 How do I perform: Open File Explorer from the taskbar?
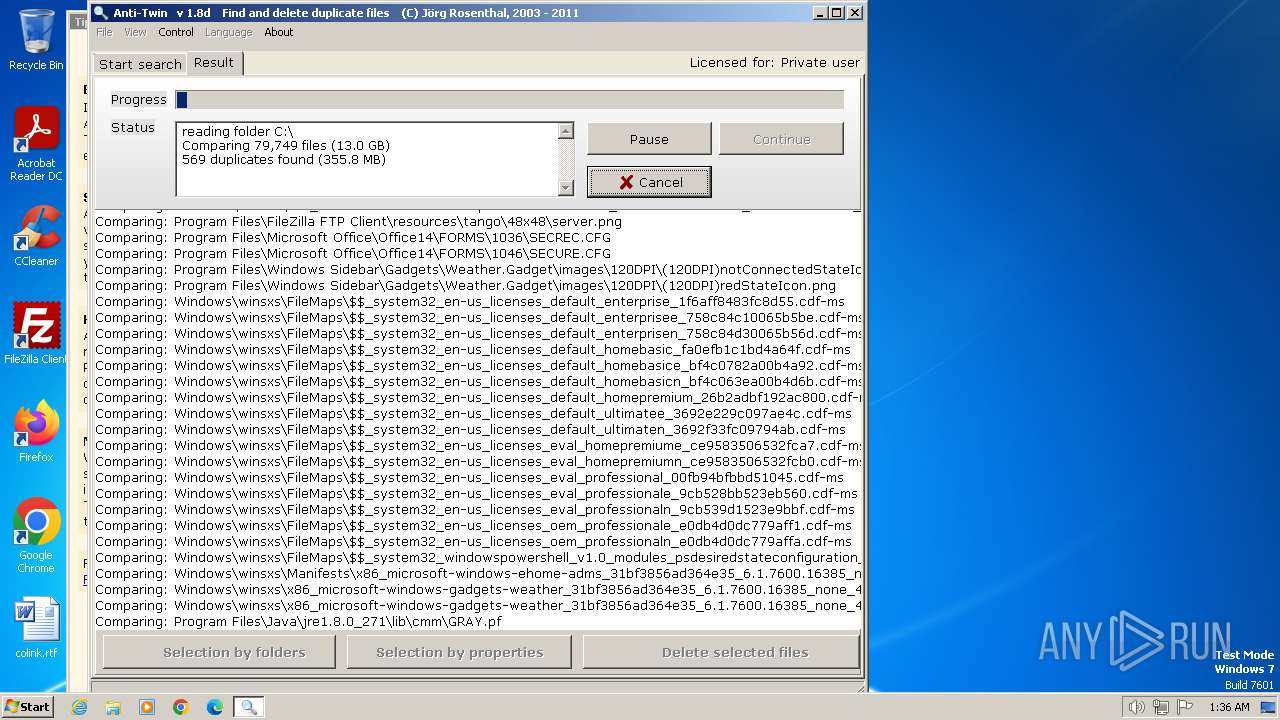113,707
